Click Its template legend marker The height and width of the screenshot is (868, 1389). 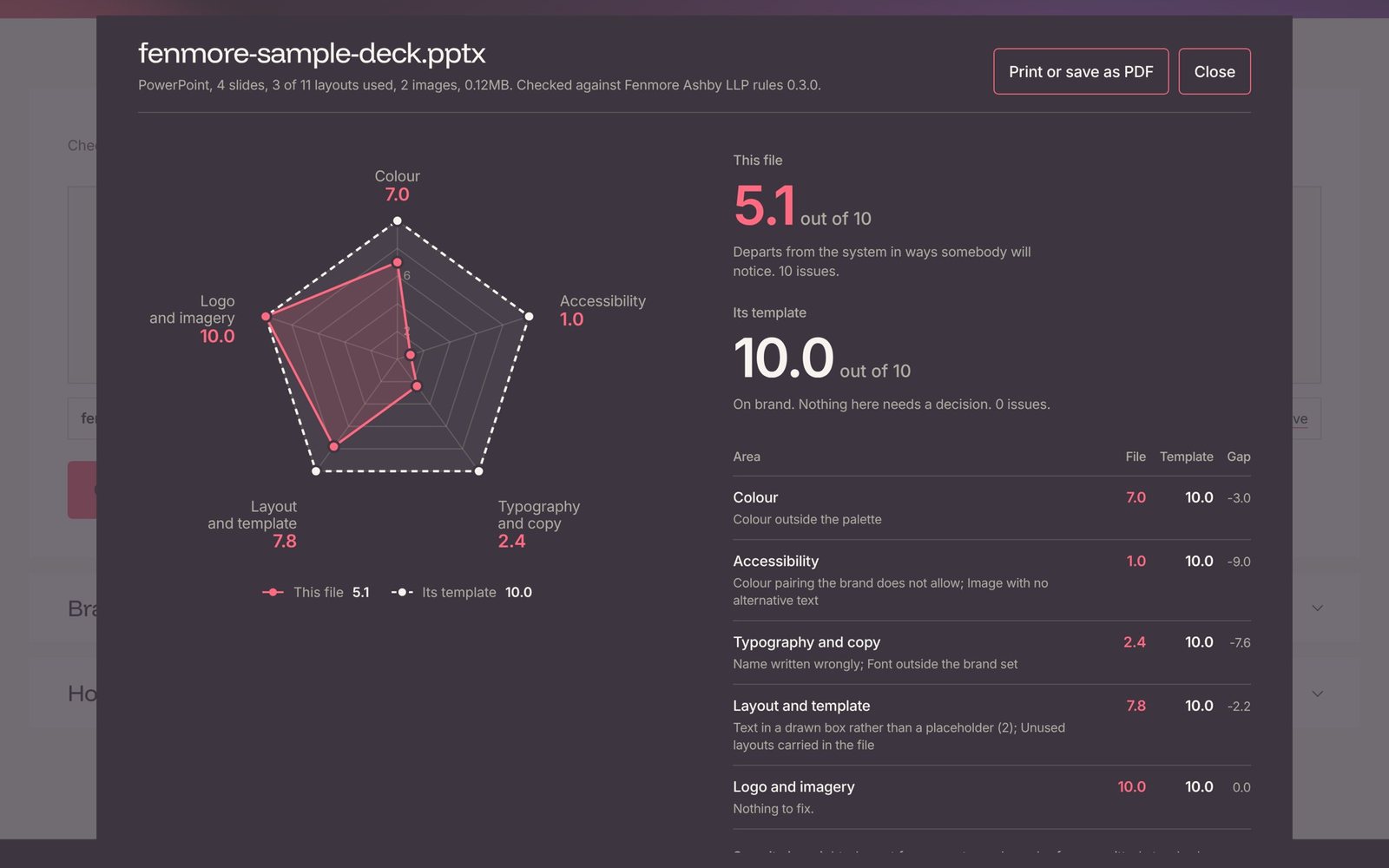402,592
